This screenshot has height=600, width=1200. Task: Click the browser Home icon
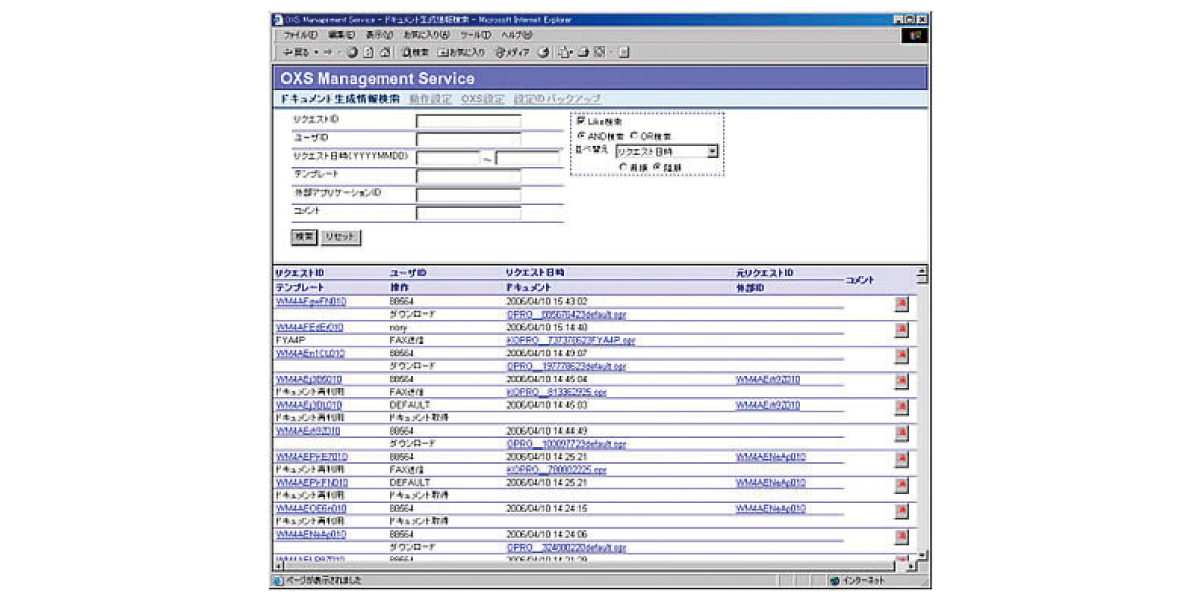coord(384,52)
